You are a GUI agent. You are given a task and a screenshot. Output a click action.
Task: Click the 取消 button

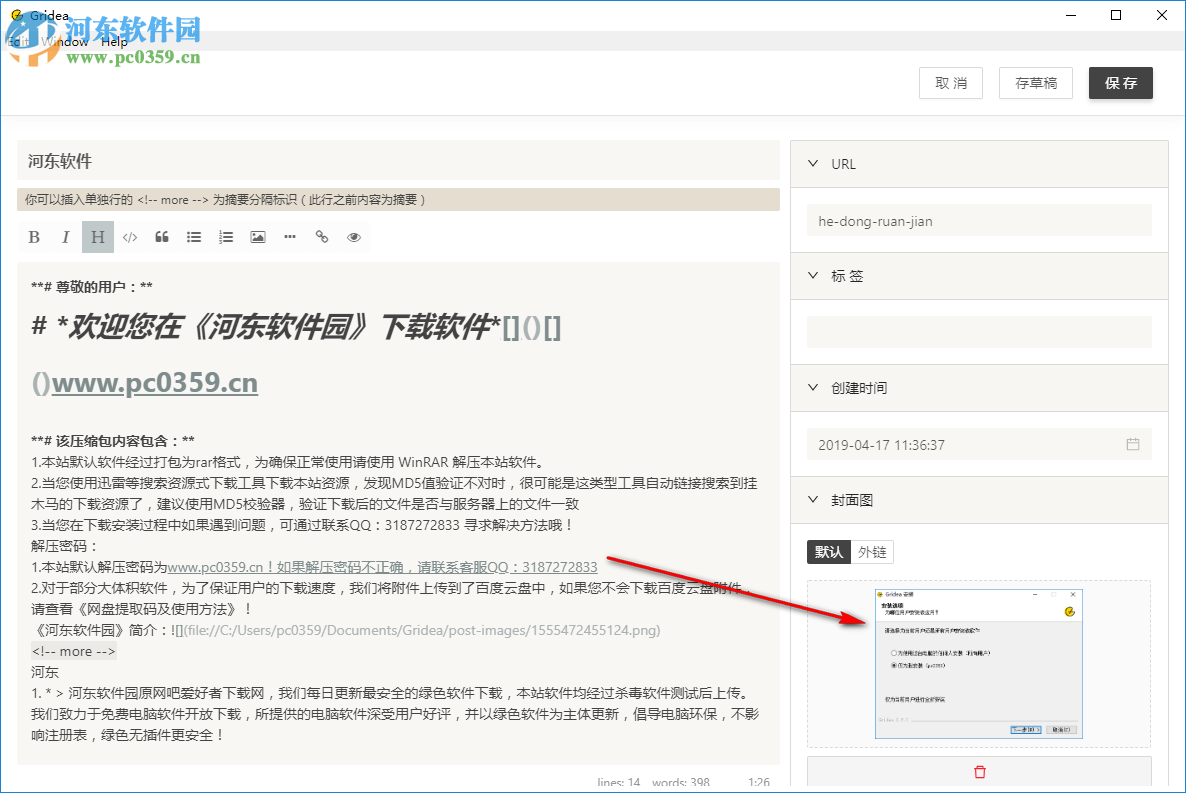951,83
